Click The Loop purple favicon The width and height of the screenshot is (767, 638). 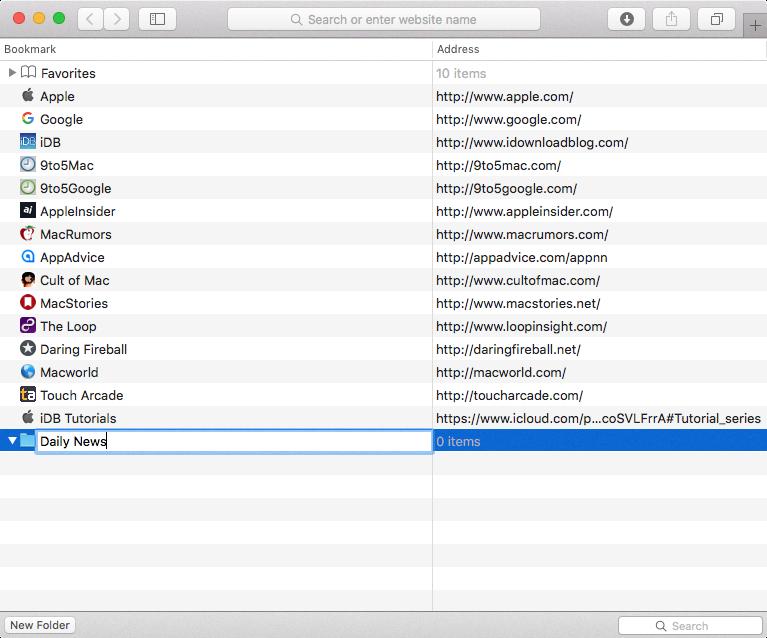point(28,325)
